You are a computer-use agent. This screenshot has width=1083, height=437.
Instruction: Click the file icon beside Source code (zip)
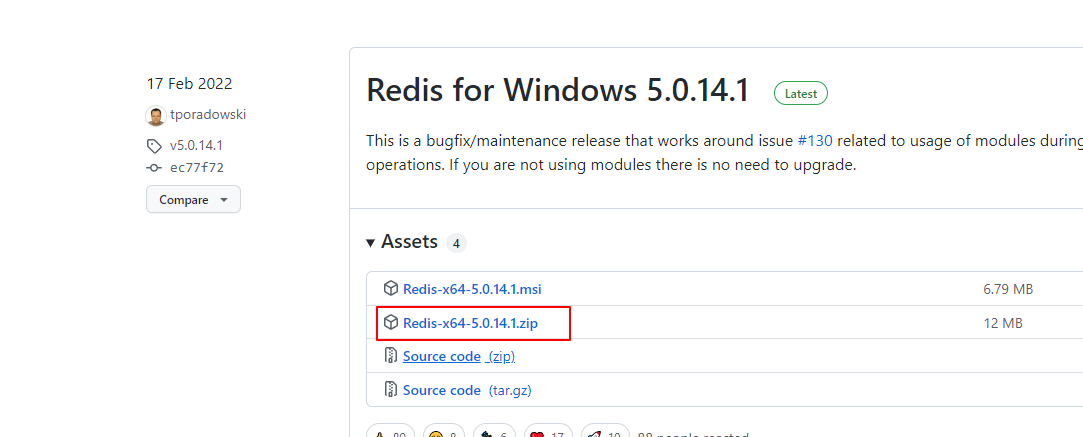[x=391, y=356]
